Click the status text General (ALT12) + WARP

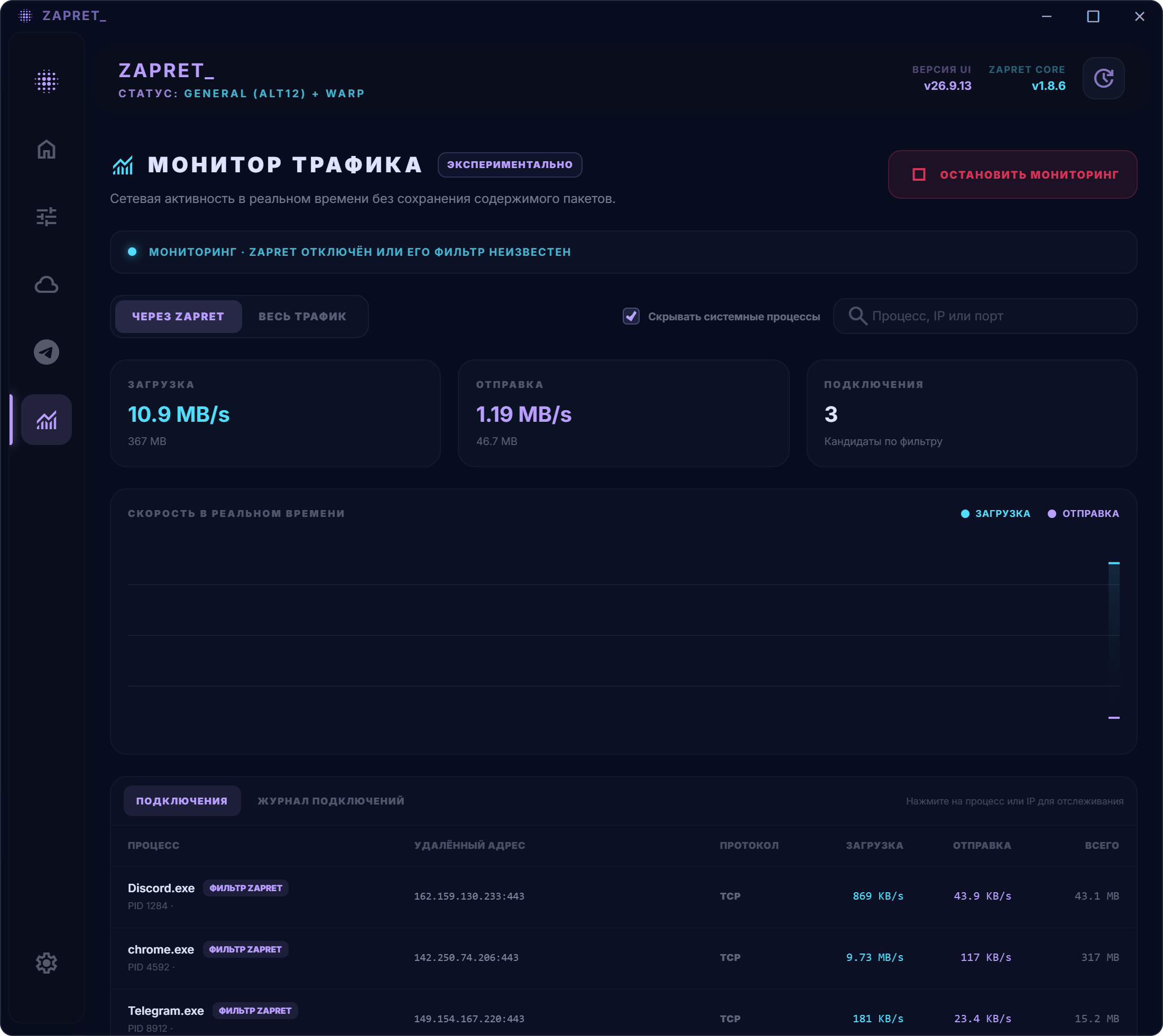point(274,94)
